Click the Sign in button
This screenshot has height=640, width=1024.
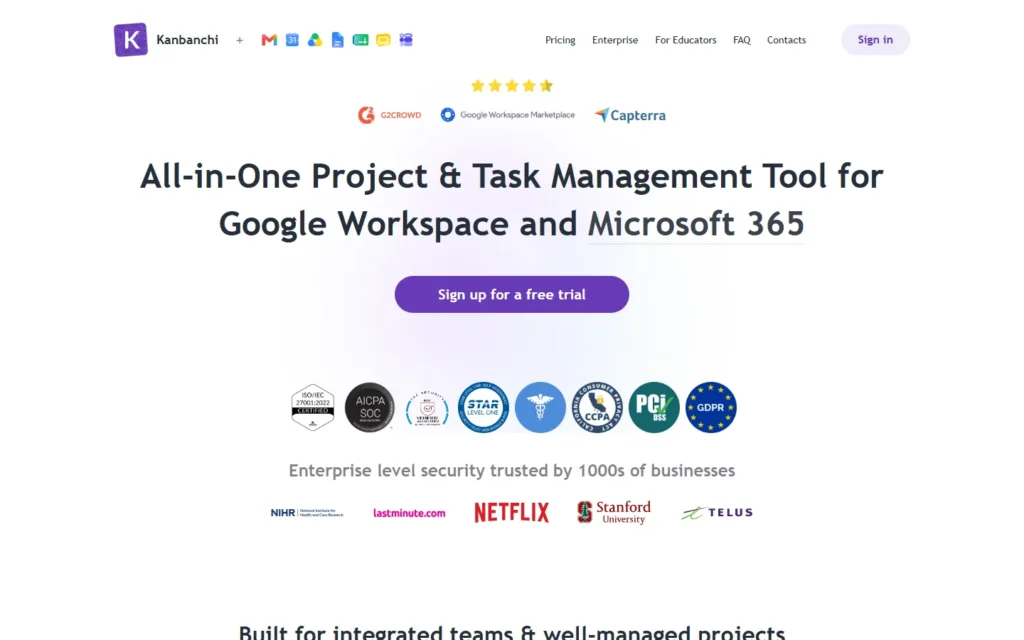tap(875, 40)
